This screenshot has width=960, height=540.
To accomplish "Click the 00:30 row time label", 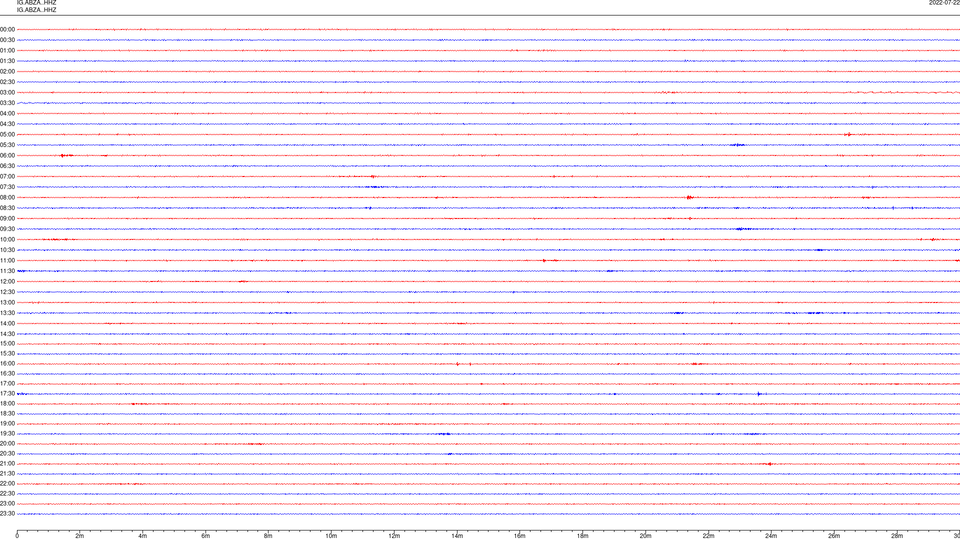I will point(7,40).
